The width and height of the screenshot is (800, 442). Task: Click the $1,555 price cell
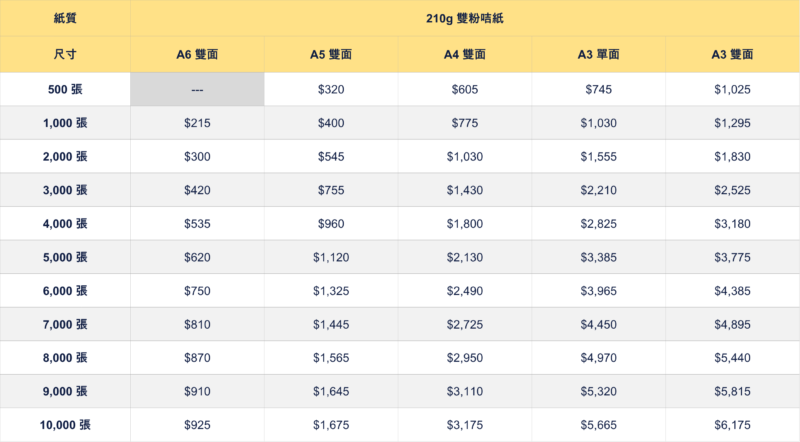coord(598,157)
